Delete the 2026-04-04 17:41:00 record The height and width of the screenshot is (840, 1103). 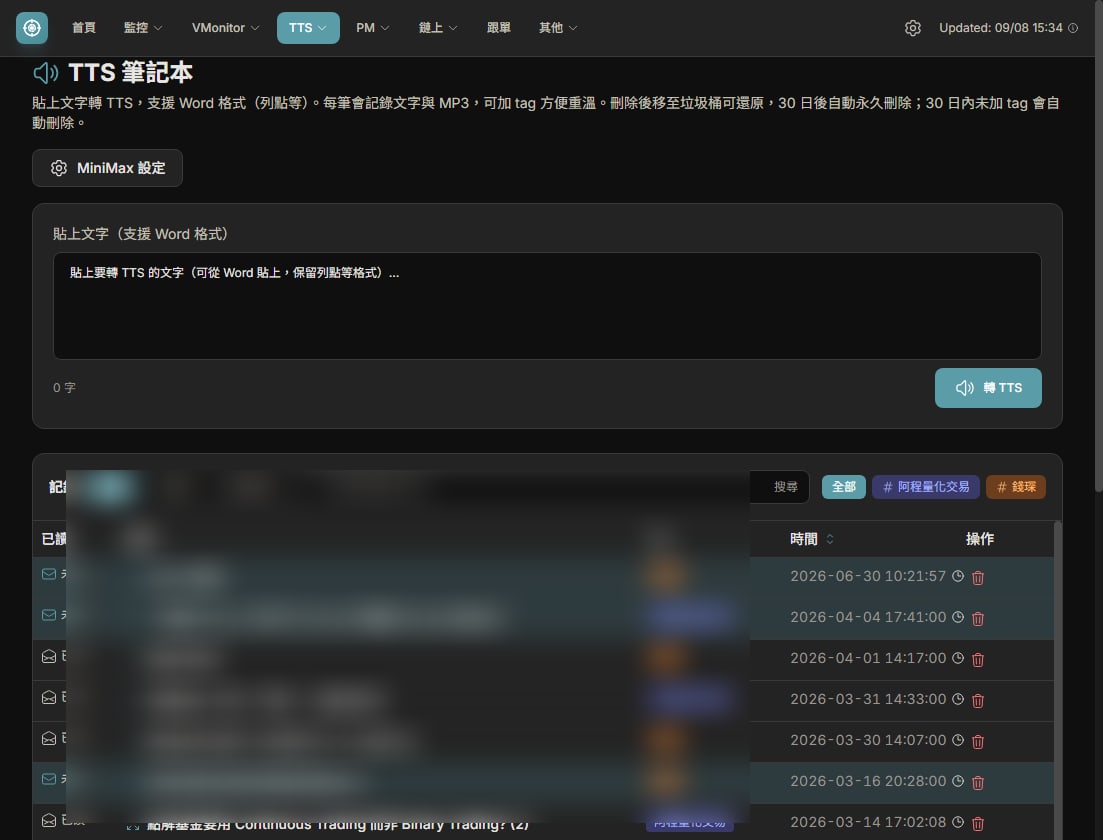coord(978,618)
